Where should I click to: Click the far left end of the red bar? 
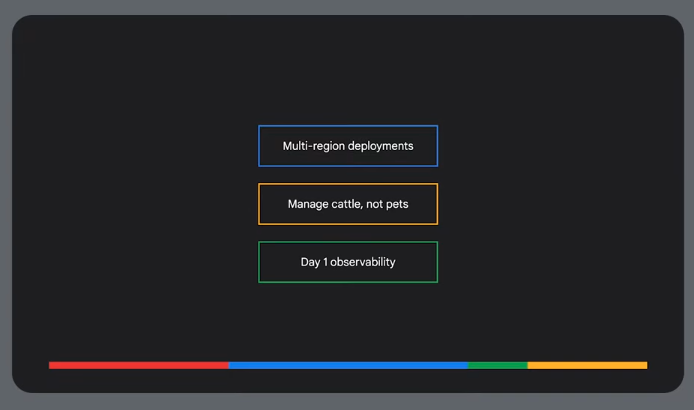(51, 365)
